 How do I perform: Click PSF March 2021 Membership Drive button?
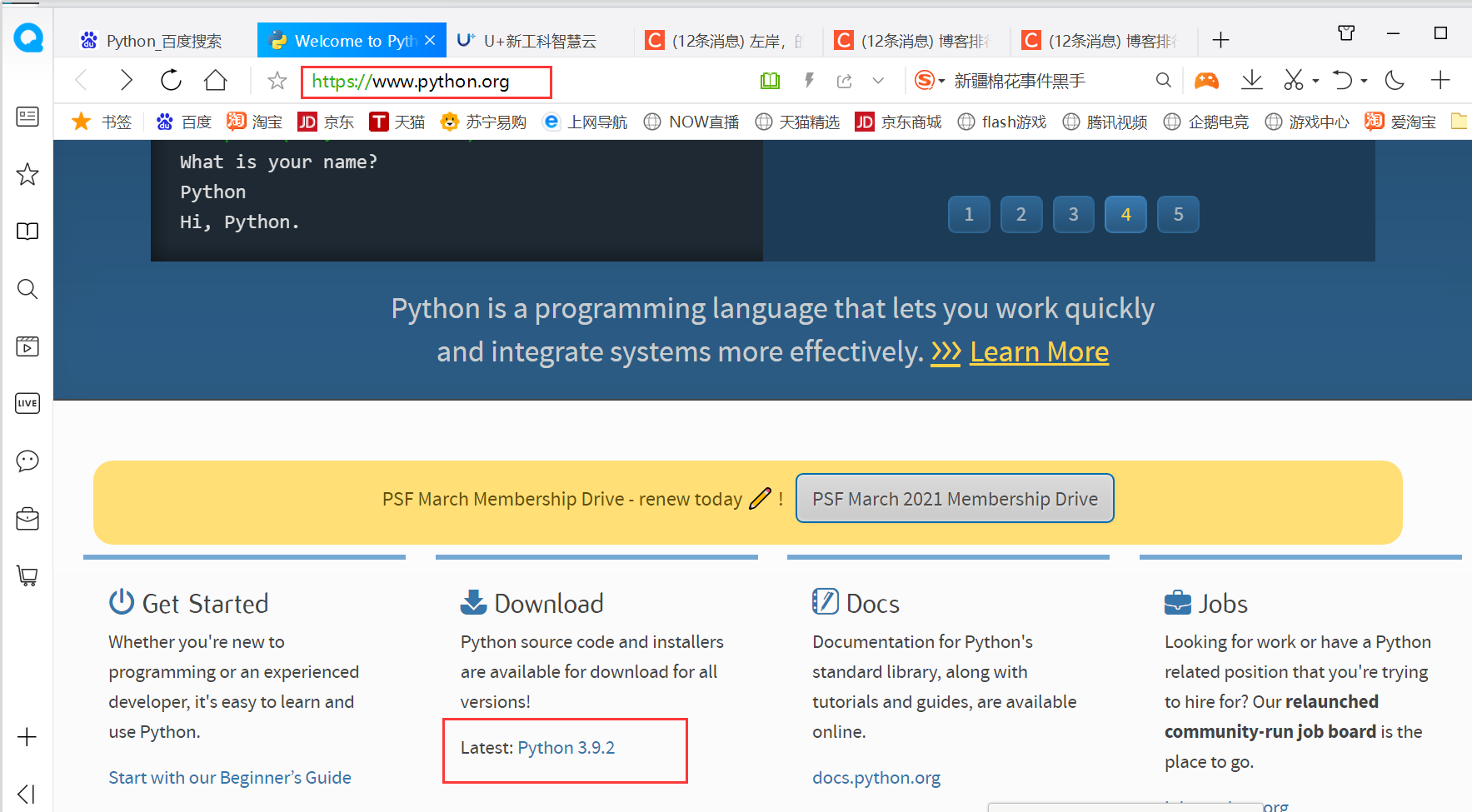(x=955, y=498)
